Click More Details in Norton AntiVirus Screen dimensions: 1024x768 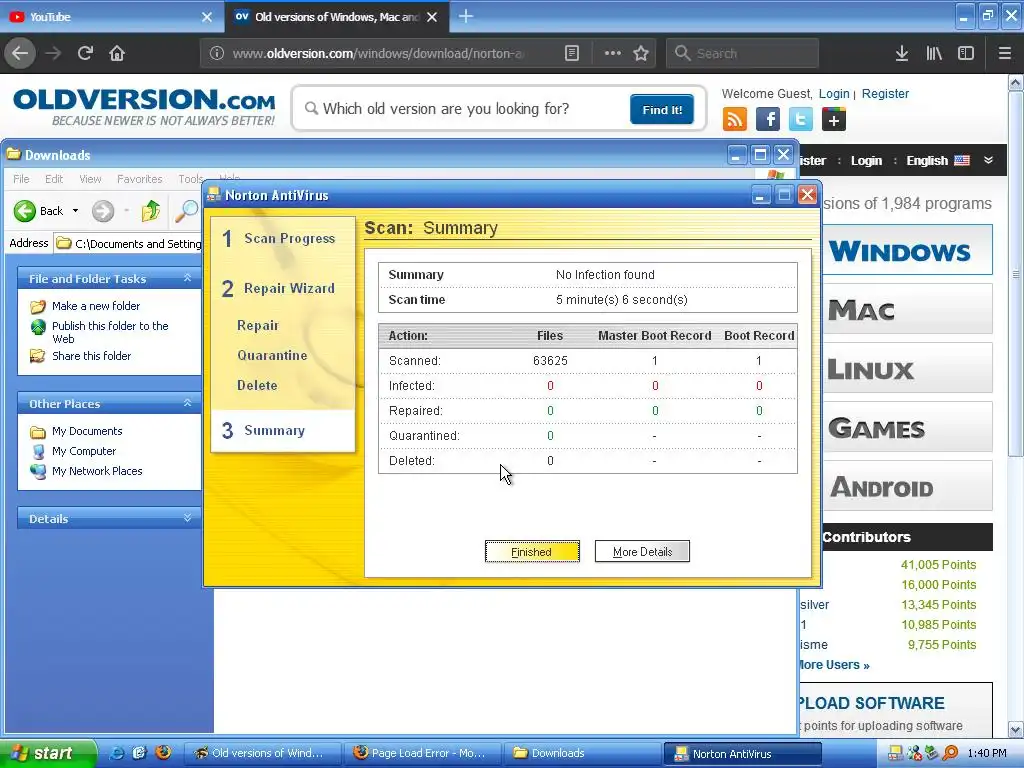(642, 552)
